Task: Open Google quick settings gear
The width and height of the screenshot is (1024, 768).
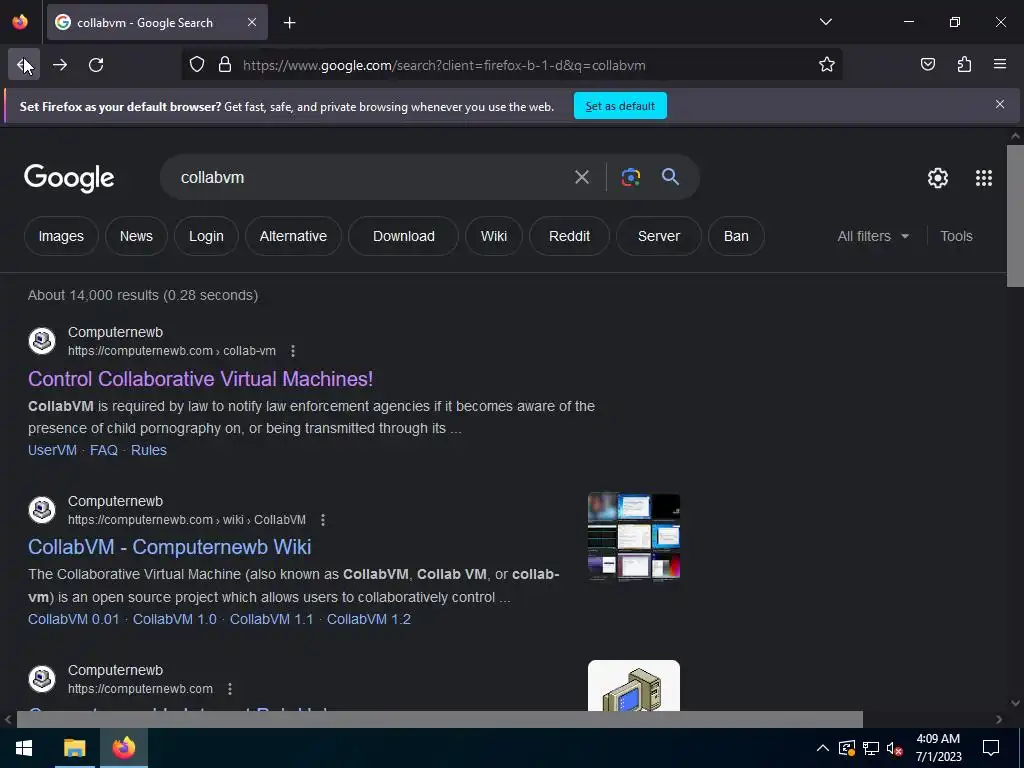Action: 938,178
